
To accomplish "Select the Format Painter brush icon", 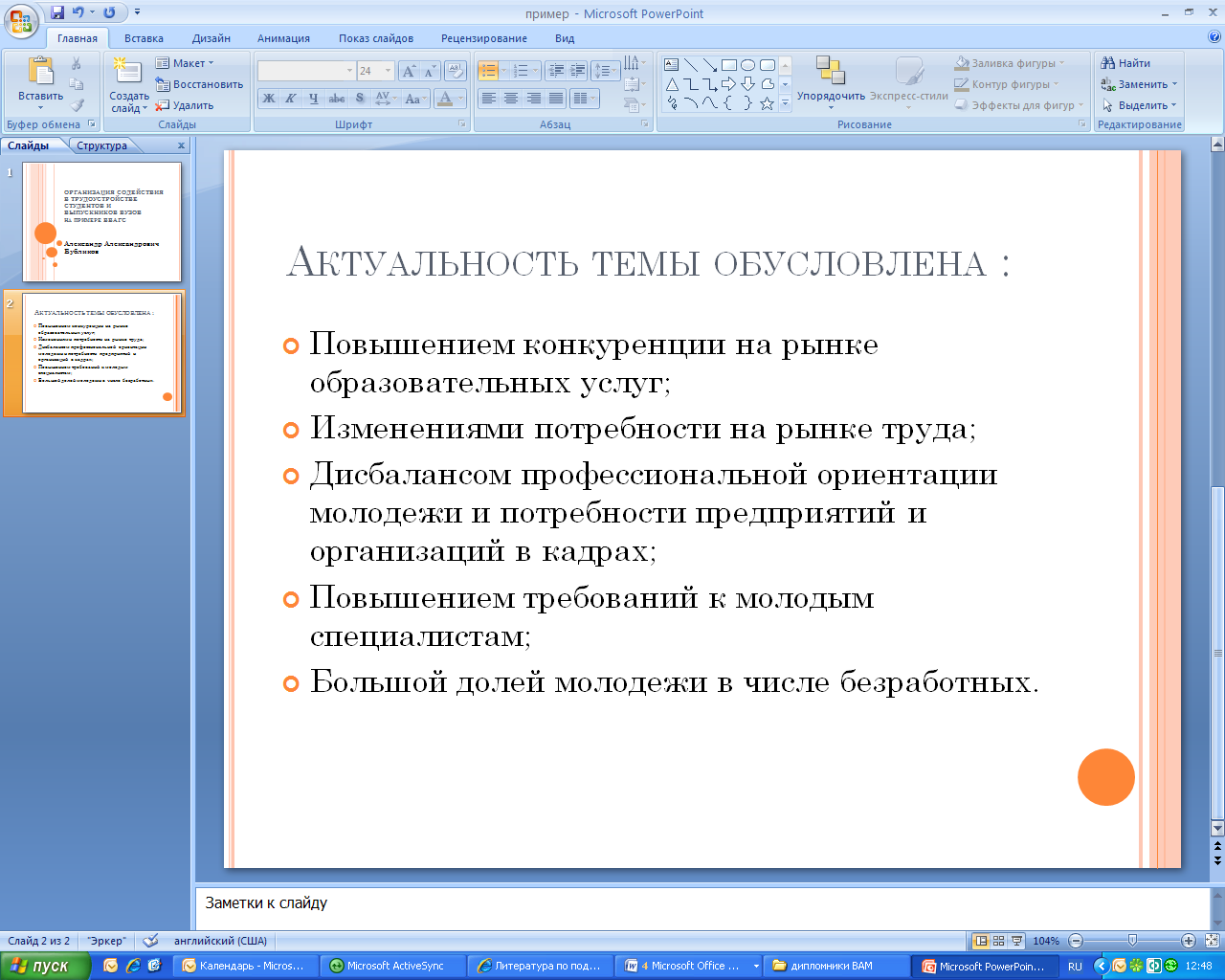I will click(x=77, y=105).
